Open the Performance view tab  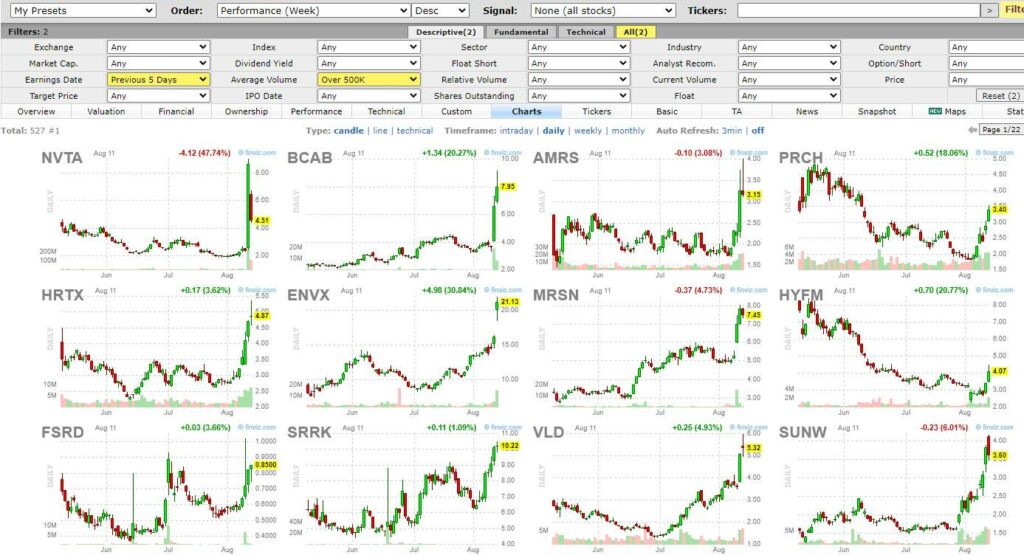(316, 112)
